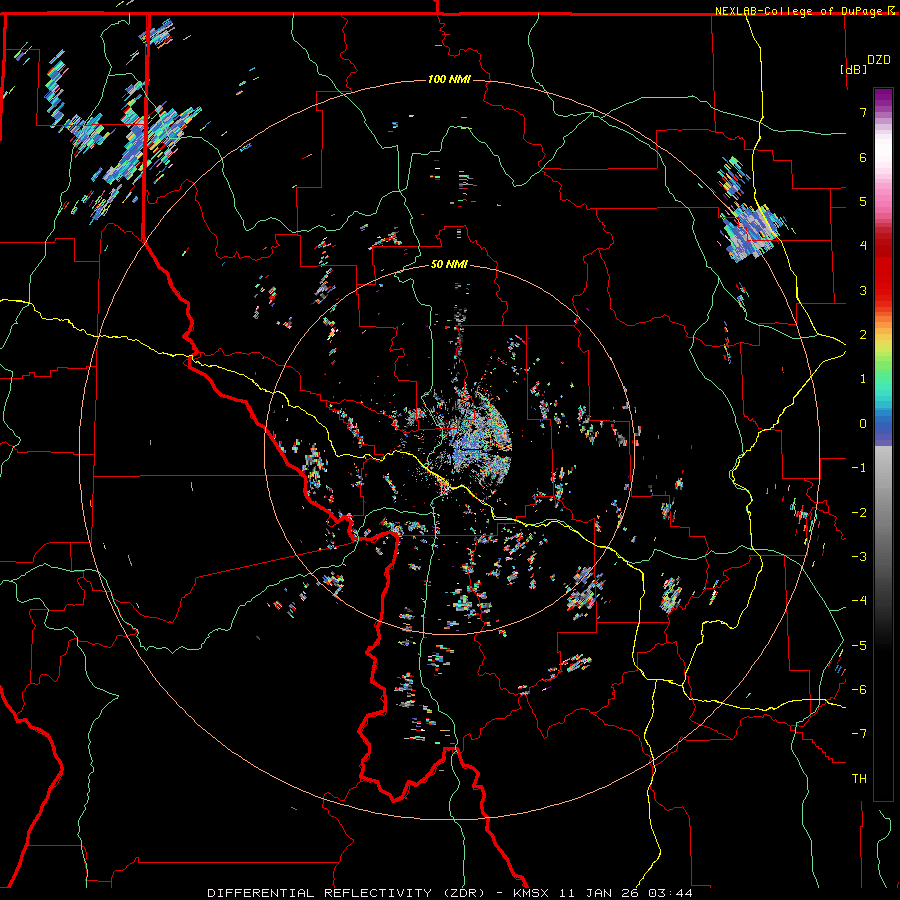Click the 4 value on color scale
Image resolution: width=900 pixels, height=900 pixels.
pos(863,246)
